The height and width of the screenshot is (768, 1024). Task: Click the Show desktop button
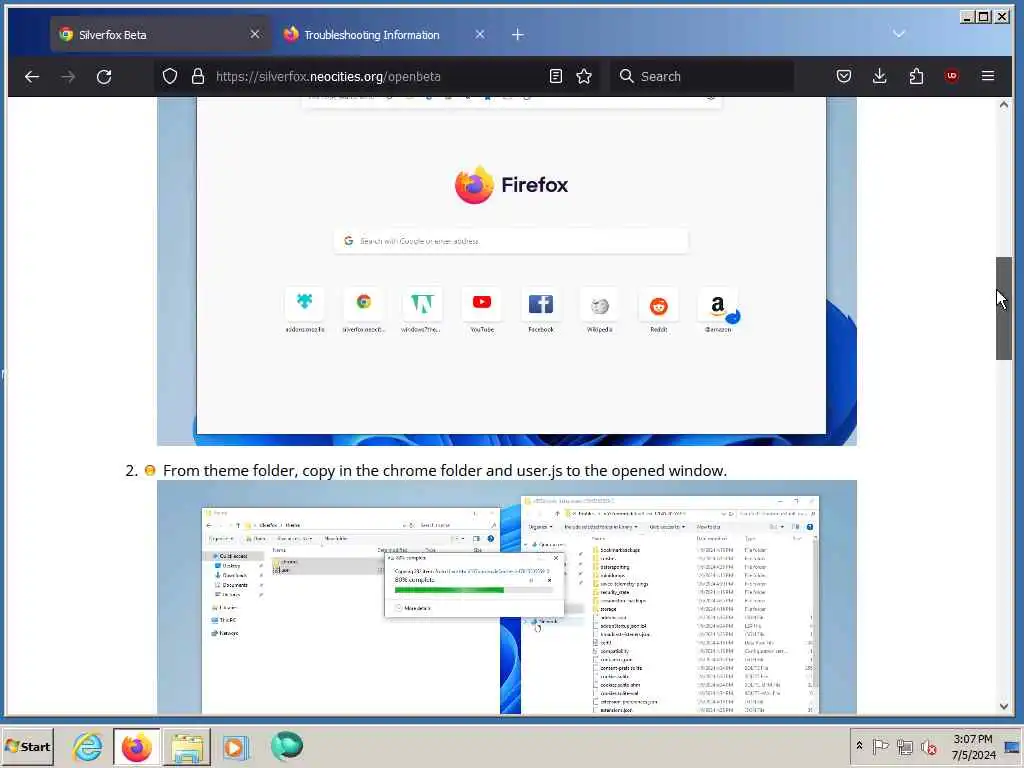[1014, 746]
